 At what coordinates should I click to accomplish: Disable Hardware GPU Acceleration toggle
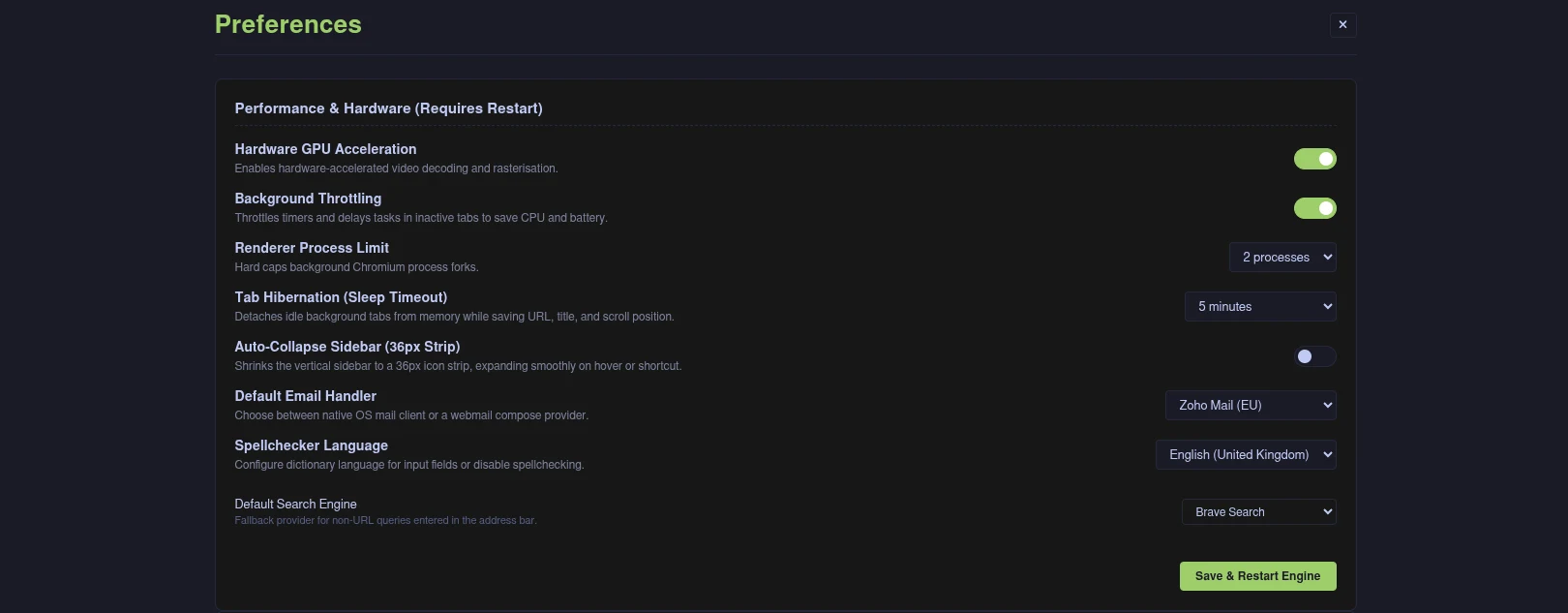[x=1314, y=159]
